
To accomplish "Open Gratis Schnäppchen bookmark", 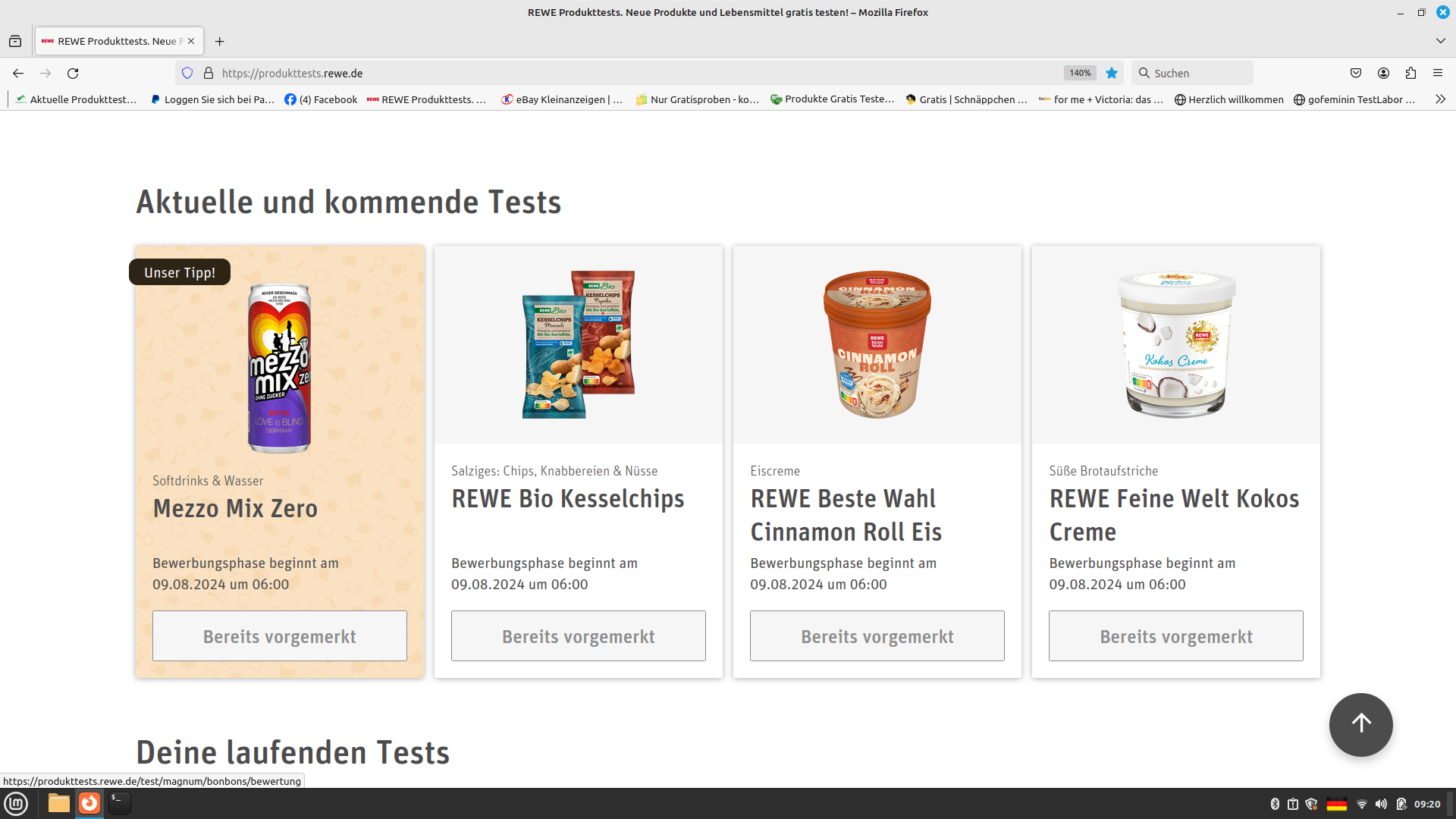I will click(967, 99).
